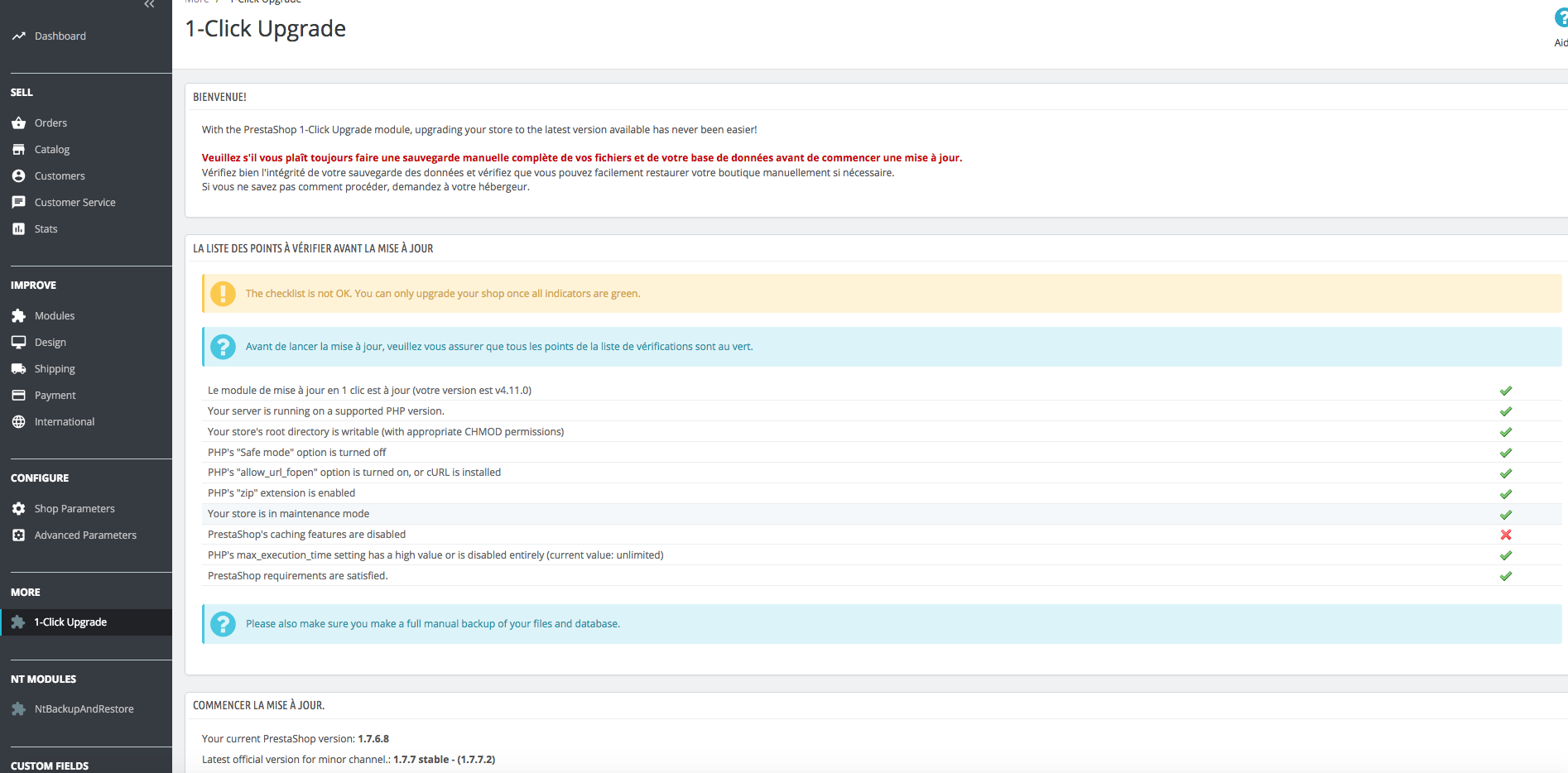Click the green check for max_execution_time

click(x=1506, y=555)
